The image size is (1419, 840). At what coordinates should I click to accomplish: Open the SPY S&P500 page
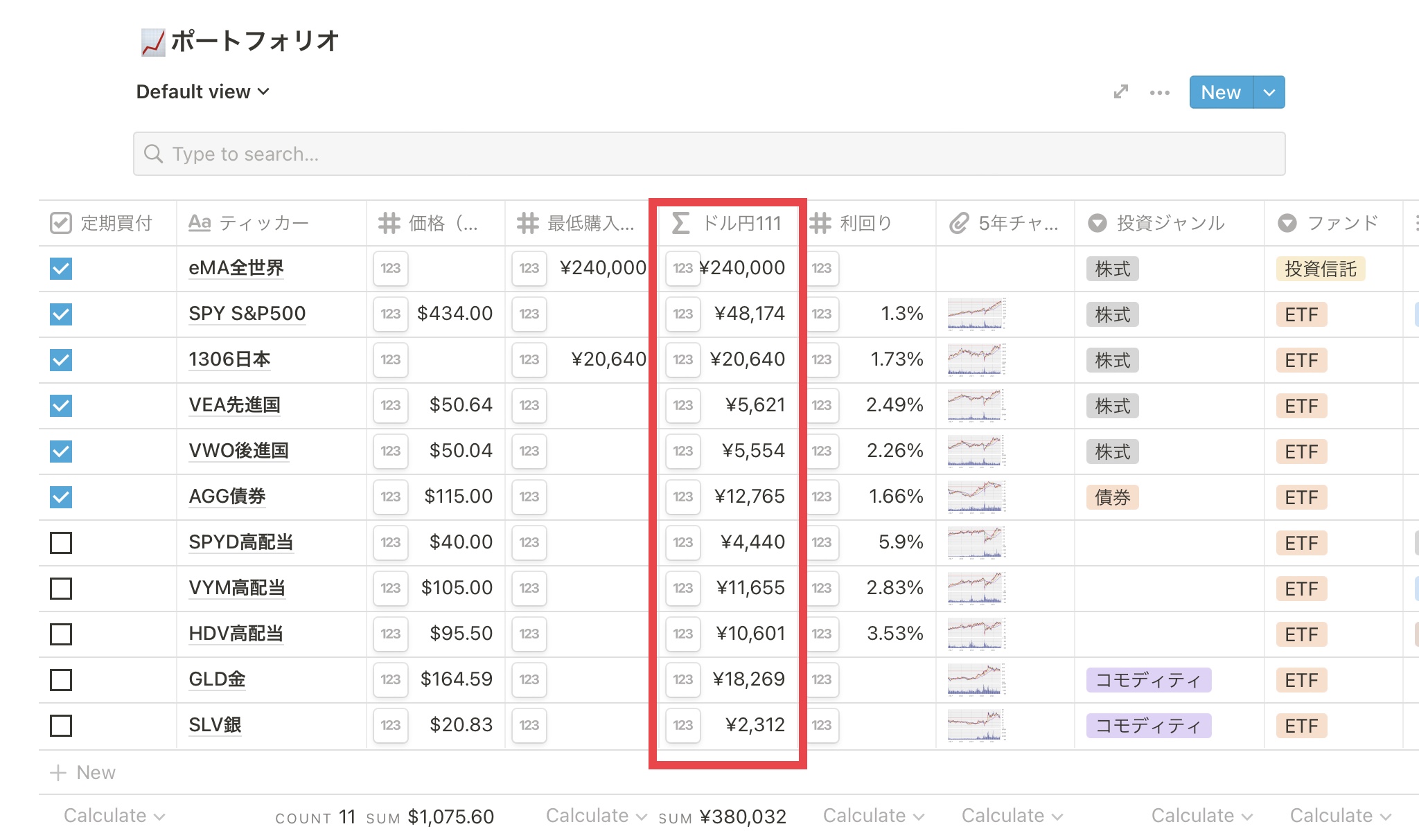pyautogui.click(x=247, y=314)
